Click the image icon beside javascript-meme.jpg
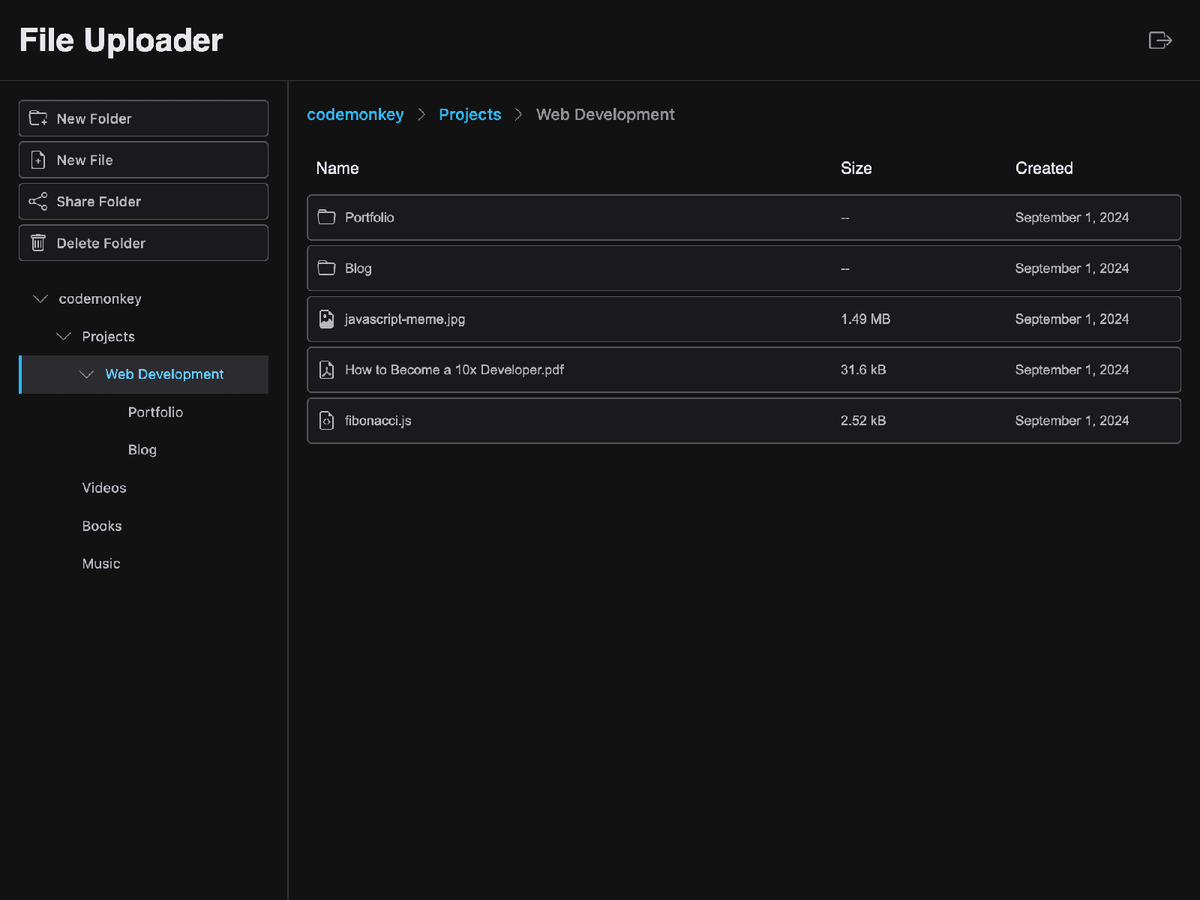Viewport: 1200px width, 900px height. pyautogui.click(x=326, y=318)
